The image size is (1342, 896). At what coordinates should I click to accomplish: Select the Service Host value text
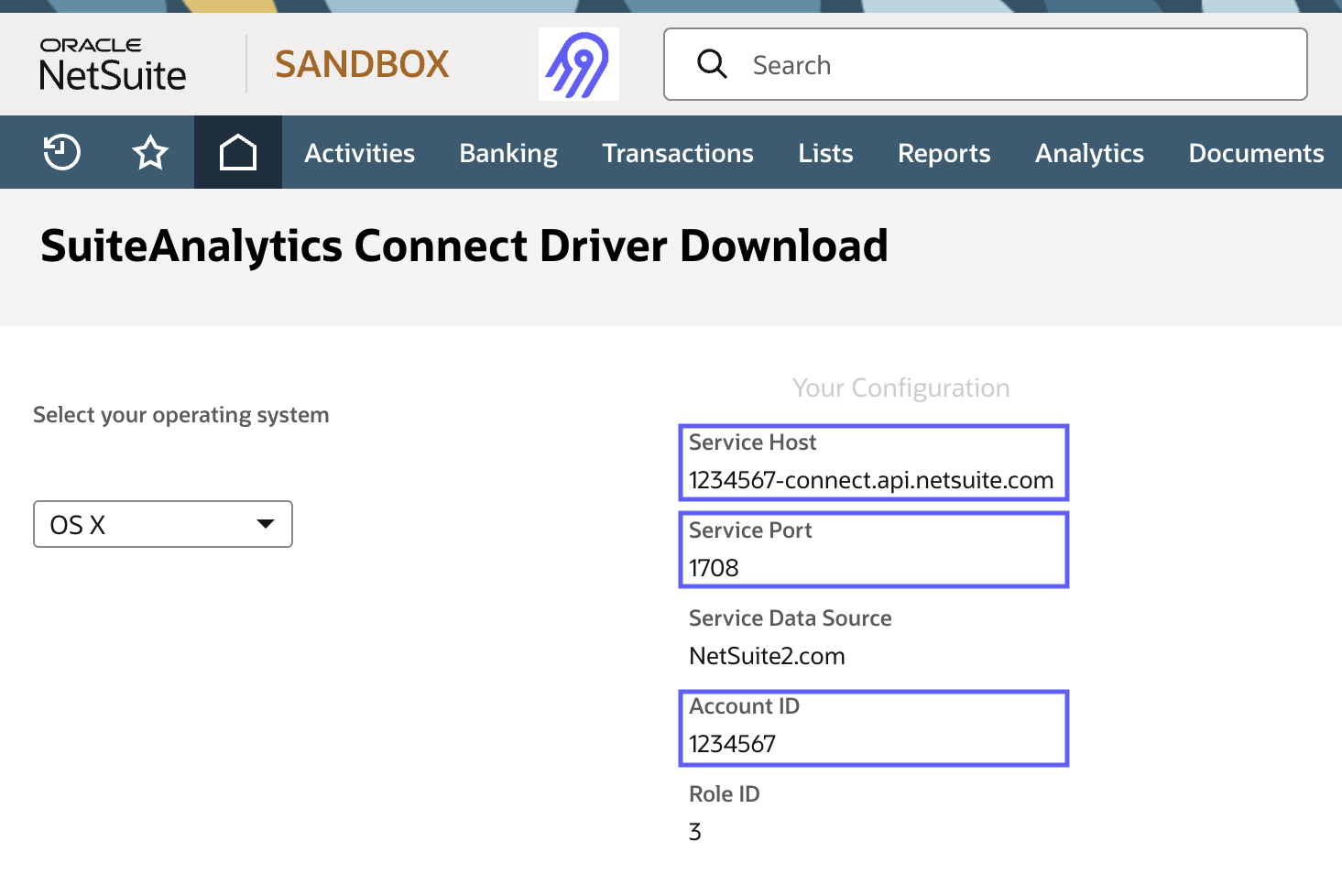tap(871, 479)
